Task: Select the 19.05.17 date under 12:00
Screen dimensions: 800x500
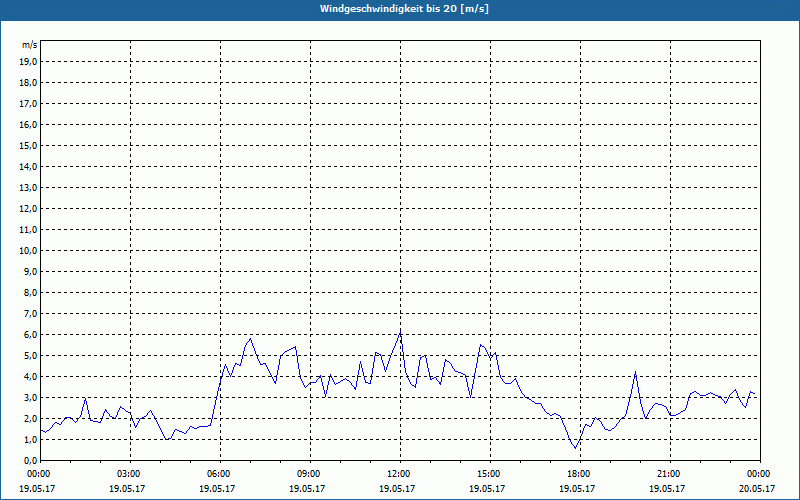Action: click(397, 488)
